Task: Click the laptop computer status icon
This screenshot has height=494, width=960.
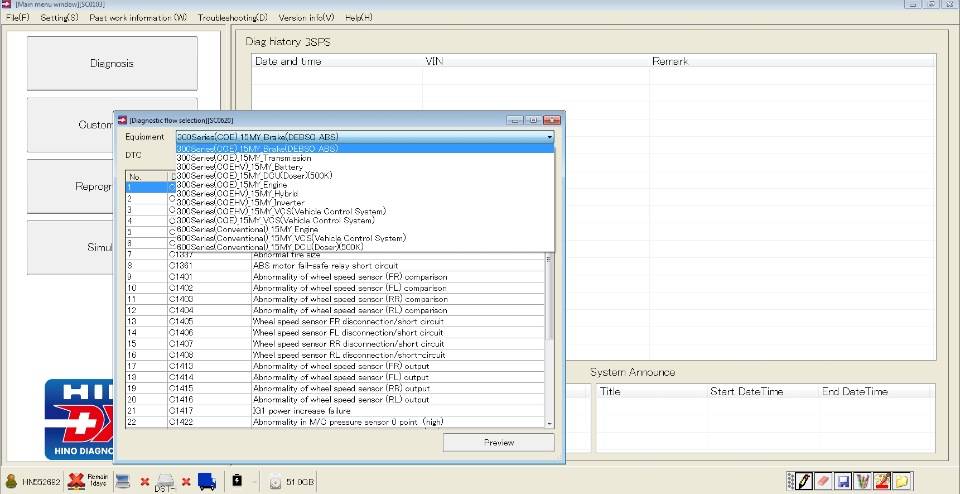Action: 124,482
